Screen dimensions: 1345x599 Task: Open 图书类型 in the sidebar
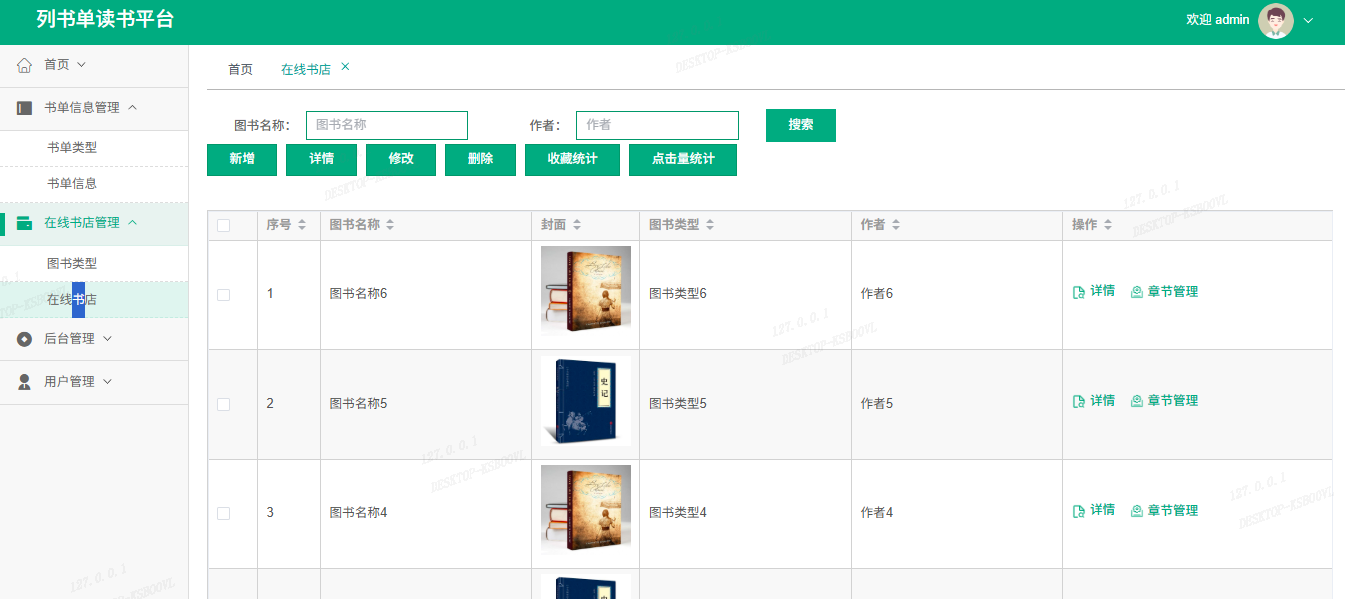[72, 264]
